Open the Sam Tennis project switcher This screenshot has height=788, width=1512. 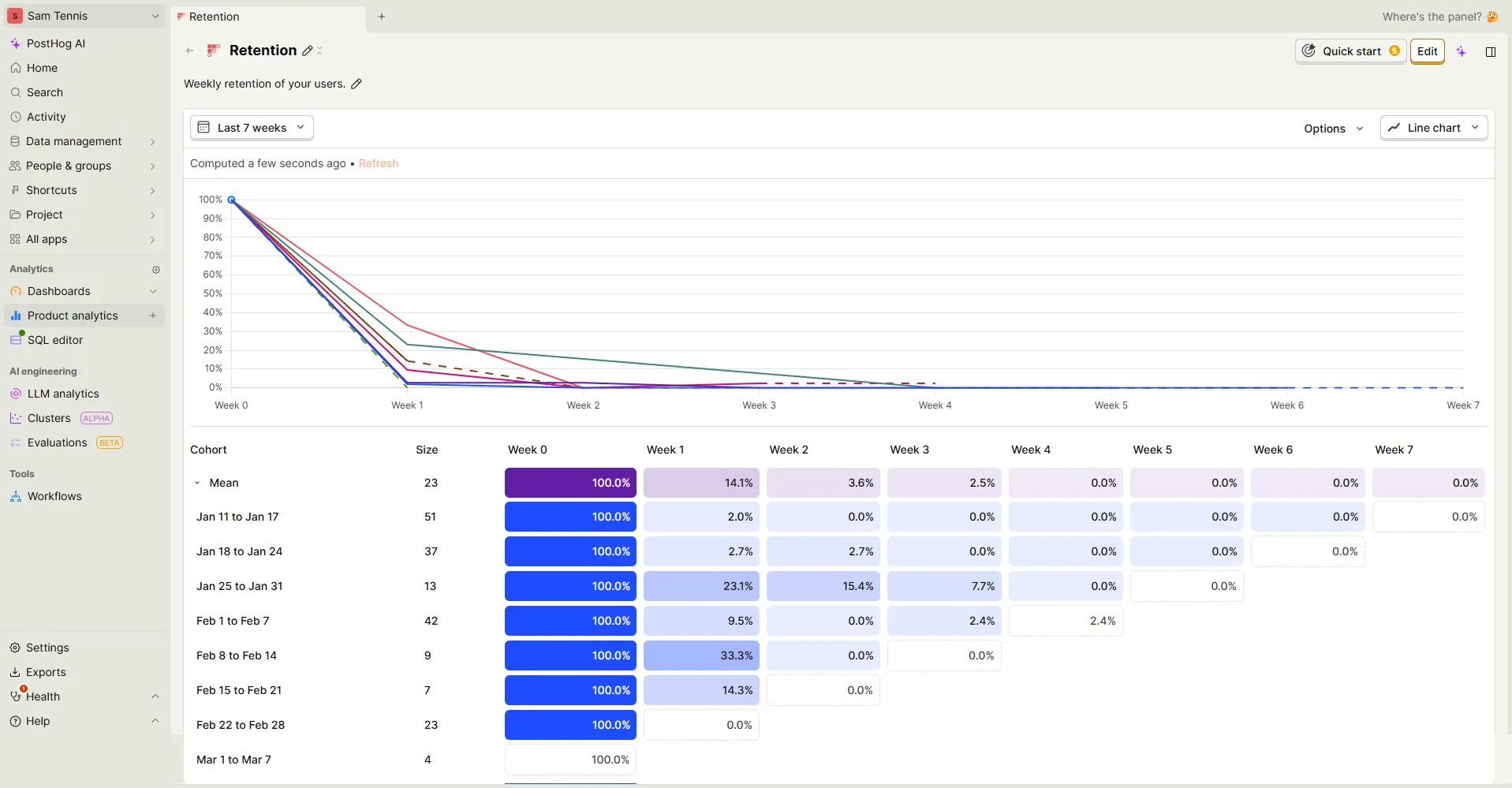pos(84,16)
